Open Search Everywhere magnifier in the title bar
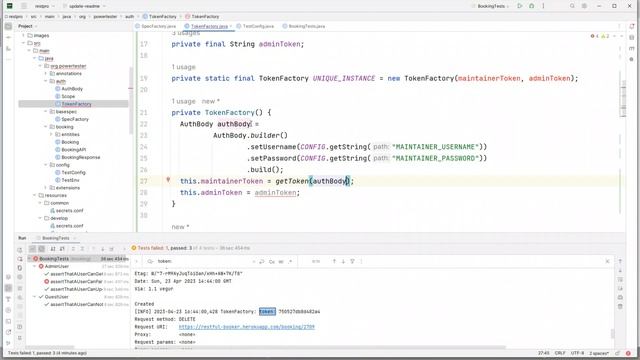Image resolution: width=640 pixels, height=360 pixels. pos(572,6)
